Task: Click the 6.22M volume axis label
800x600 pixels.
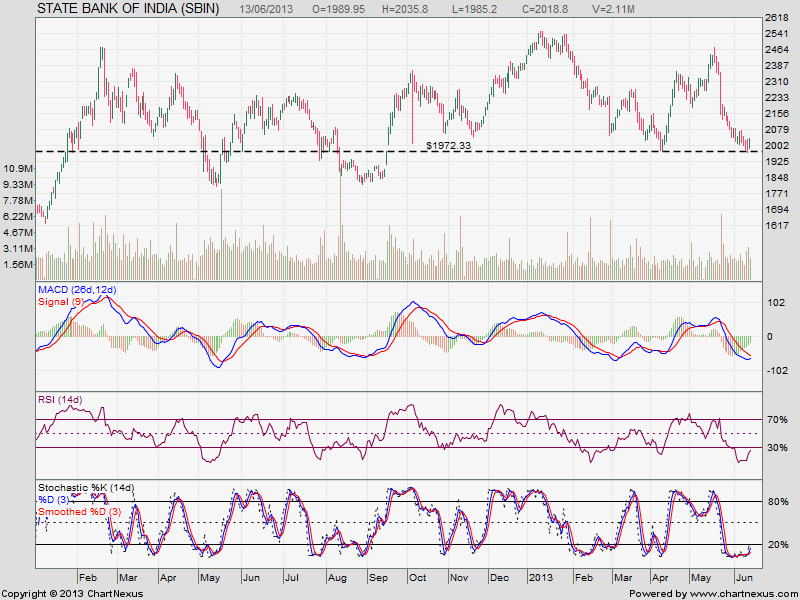Action: (x=18, y=216)
